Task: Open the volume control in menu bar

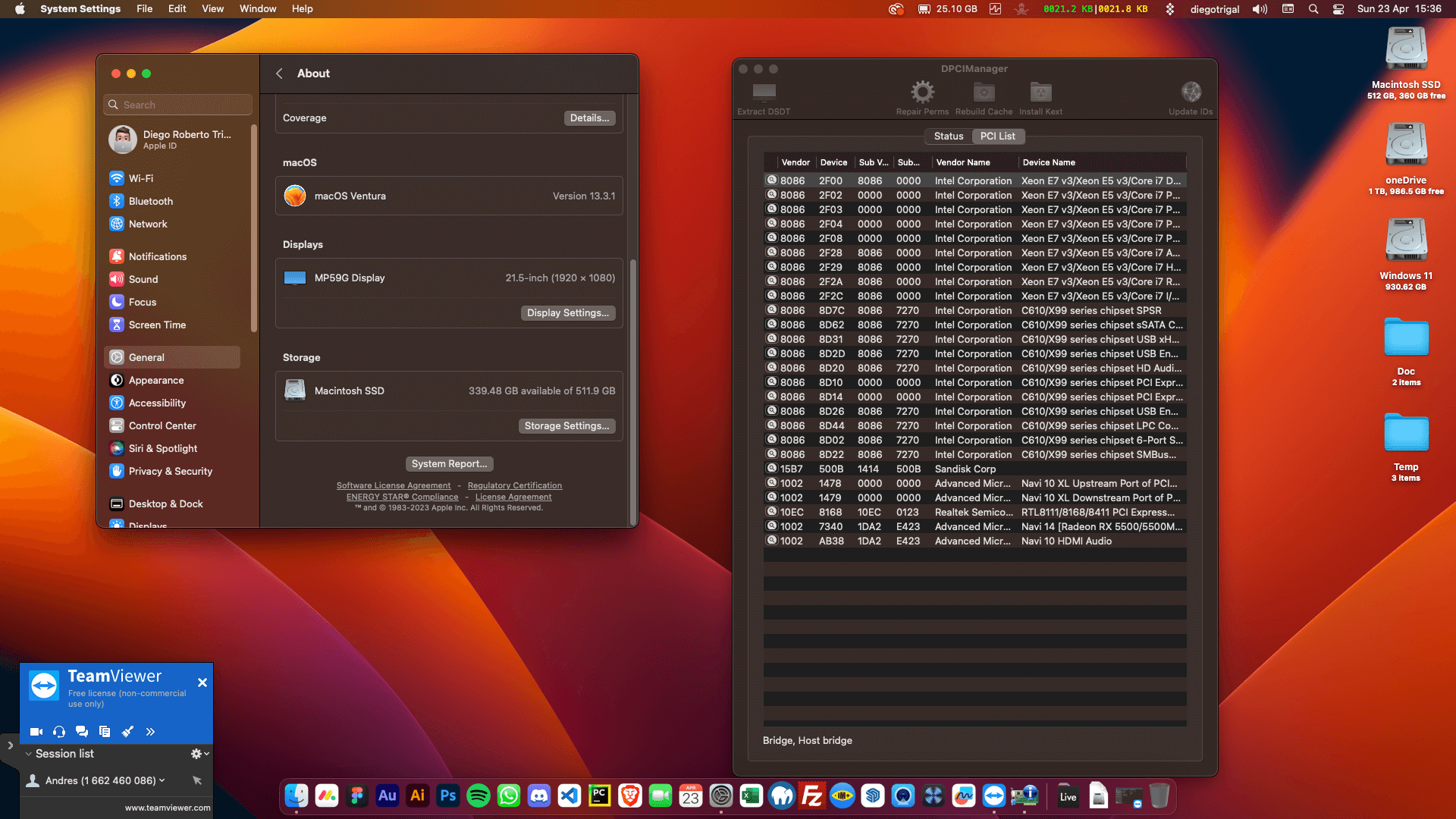Action: tap(1260, 9)
